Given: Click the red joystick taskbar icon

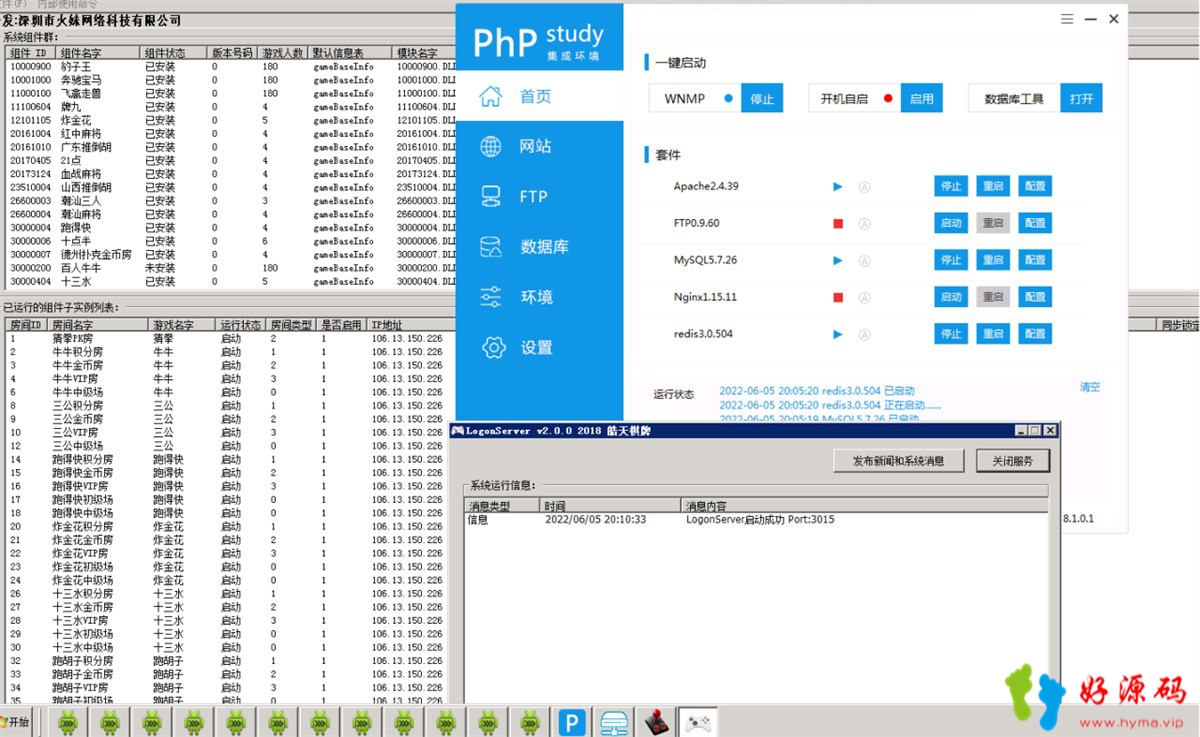Looking at the screenshot, I should (656, 722).
